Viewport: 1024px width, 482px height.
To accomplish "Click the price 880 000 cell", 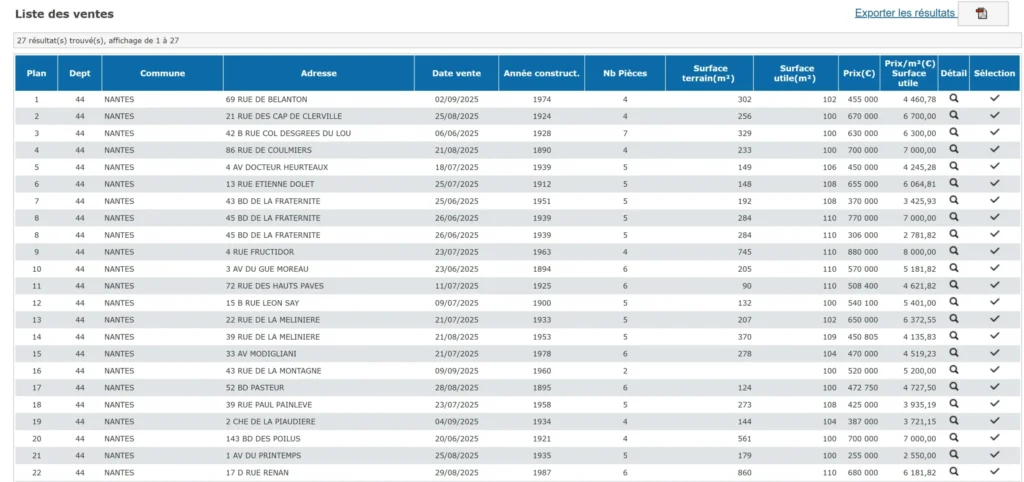I will coord(861,252).
